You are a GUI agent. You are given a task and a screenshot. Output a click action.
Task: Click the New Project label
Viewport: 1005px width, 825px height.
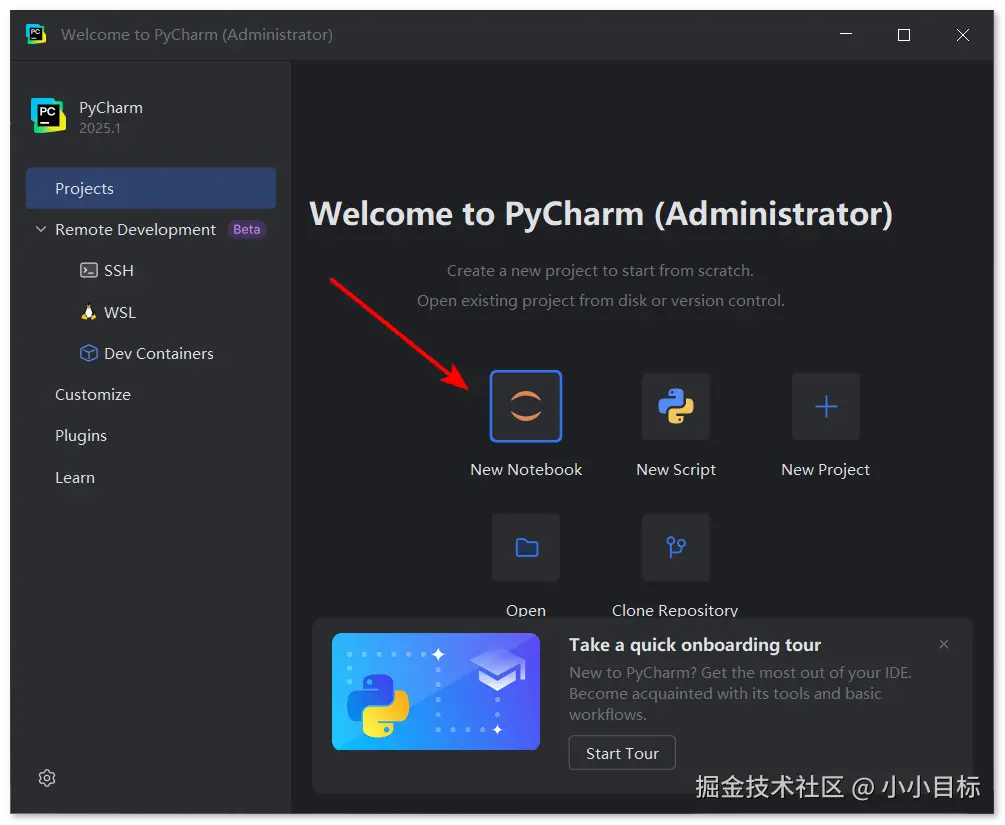point(826,469)
